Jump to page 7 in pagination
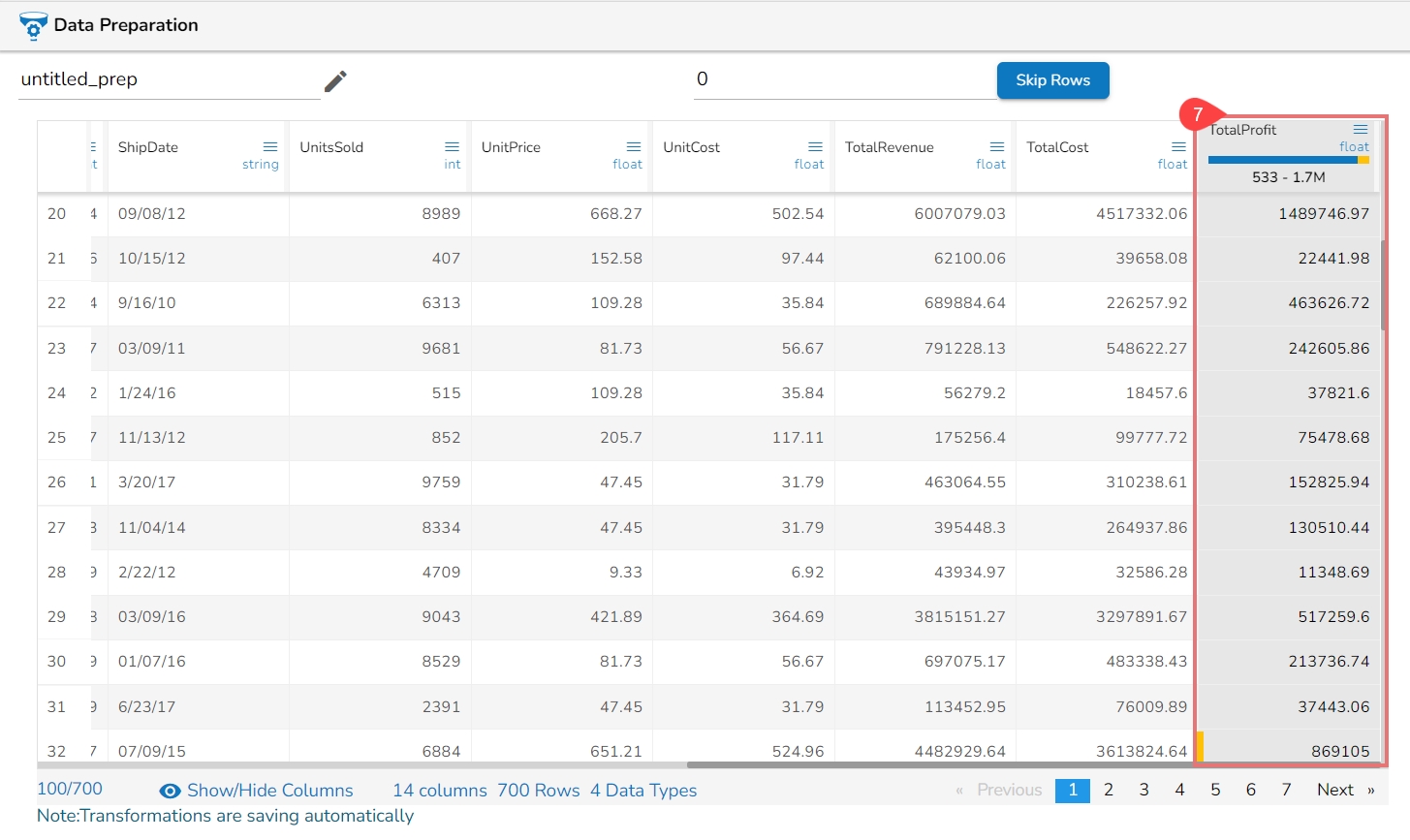The image size is (1410, 840). pos(1286,791)
